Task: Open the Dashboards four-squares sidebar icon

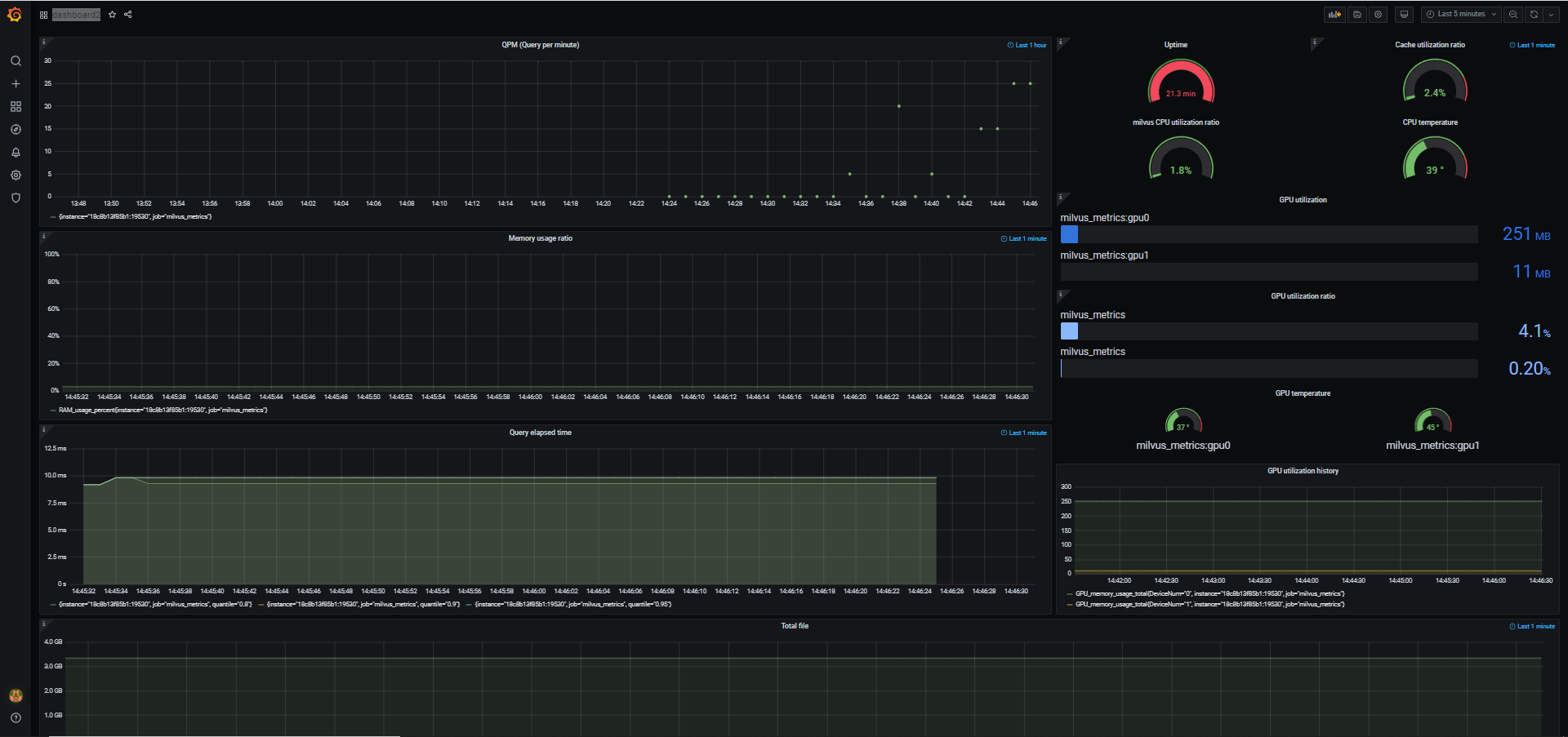Action: pos(16,107)
